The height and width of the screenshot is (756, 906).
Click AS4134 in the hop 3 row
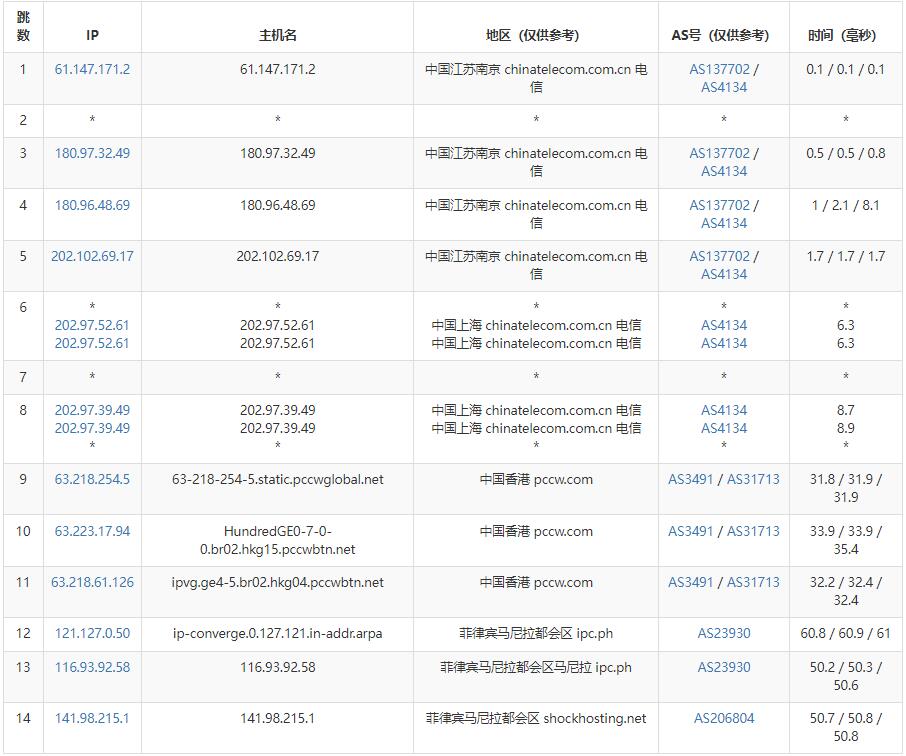pyautogui.click(x=724, y=171)
